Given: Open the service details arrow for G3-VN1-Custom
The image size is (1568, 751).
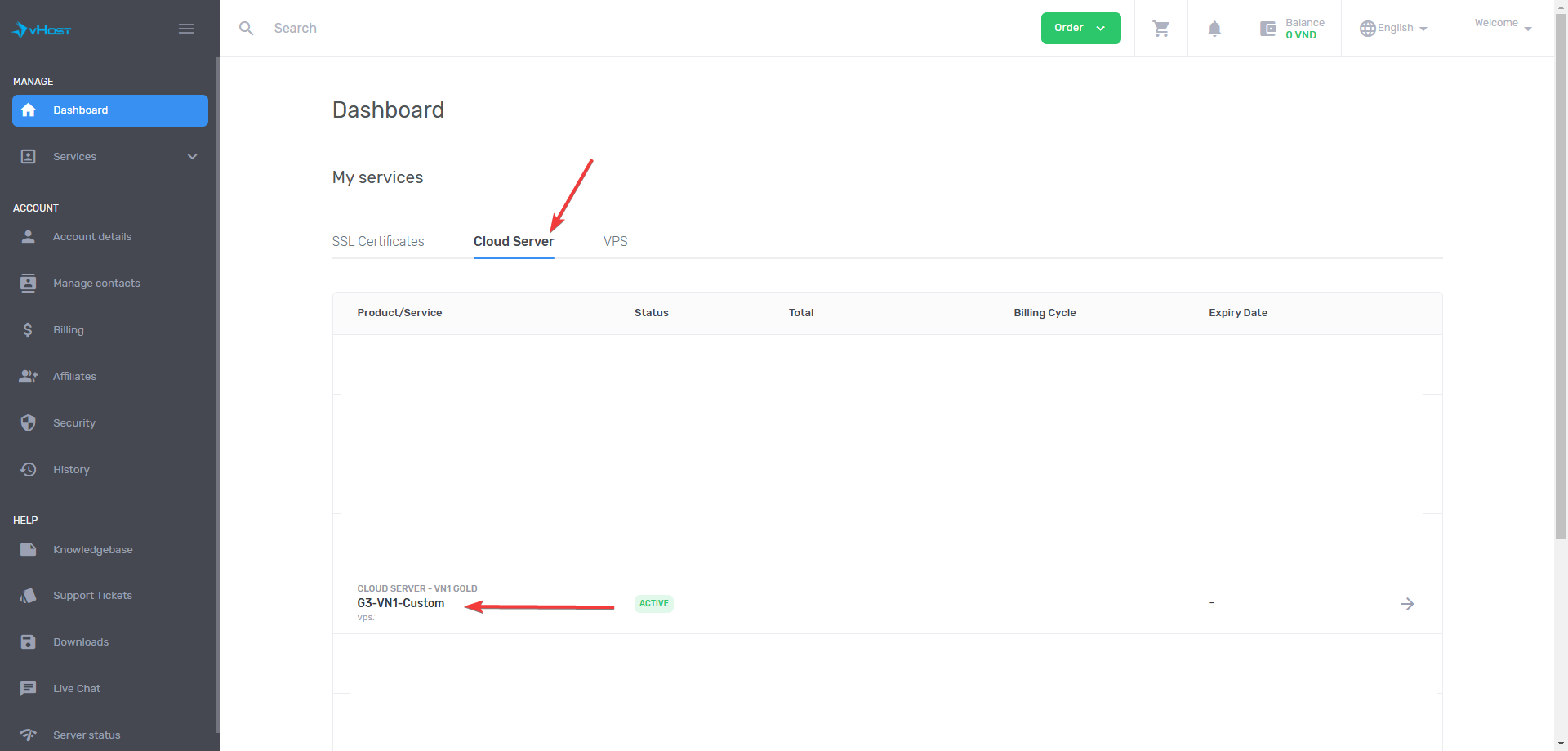Looking at the screenshot, I should (1408, 604).
